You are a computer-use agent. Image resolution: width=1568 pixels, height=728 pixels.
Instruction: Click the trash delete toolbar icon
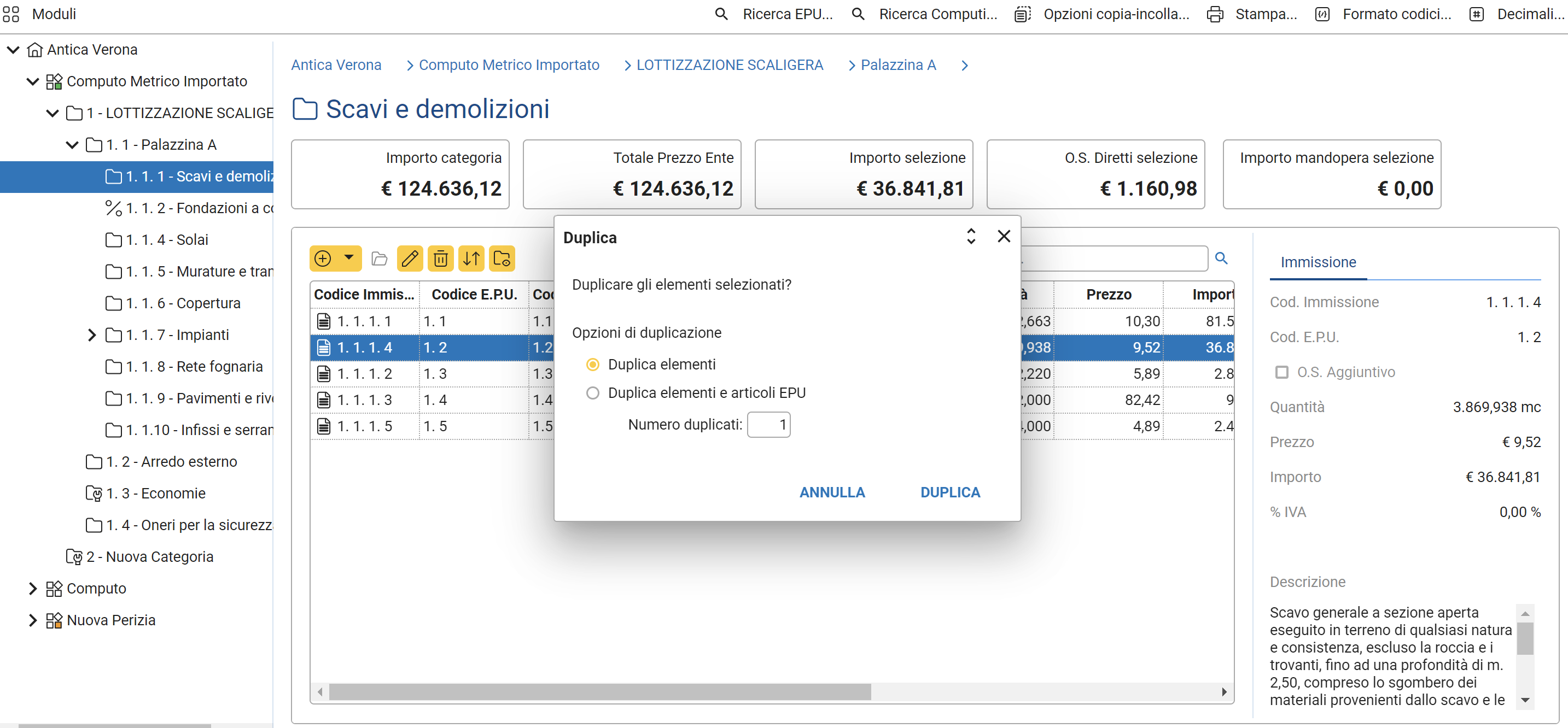coord(441,259)
